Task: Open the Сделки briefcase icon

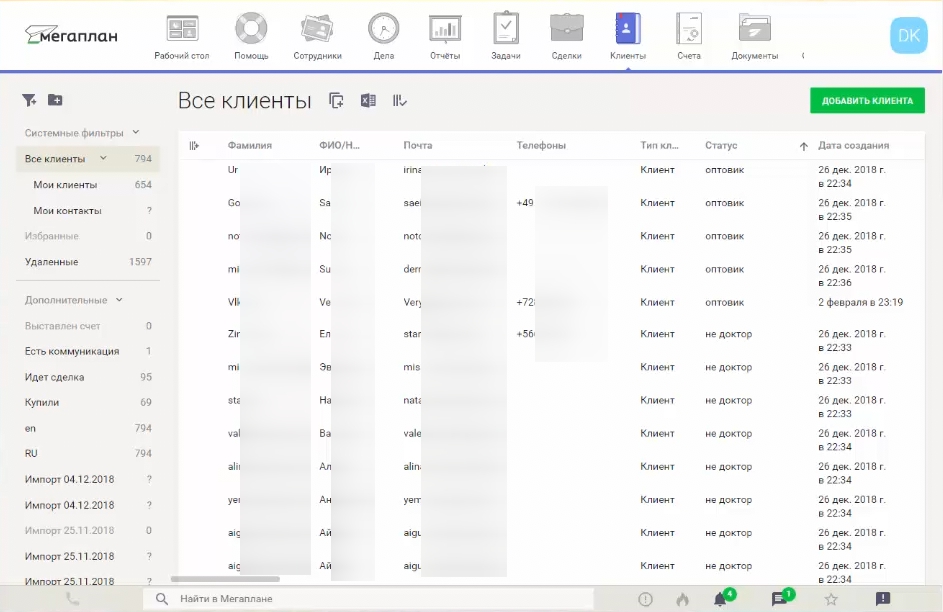Action: click(567, 28)
